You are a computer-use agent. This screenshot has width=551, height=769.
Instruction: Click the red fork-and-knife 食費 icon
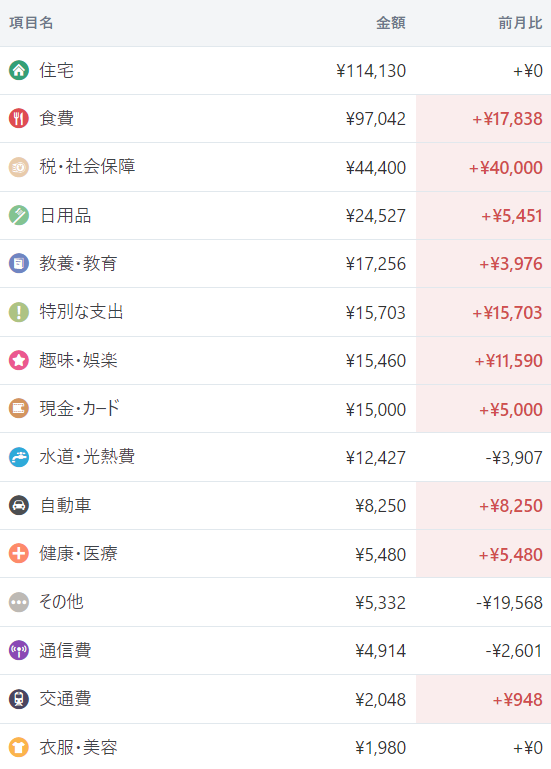pos(19,118)
